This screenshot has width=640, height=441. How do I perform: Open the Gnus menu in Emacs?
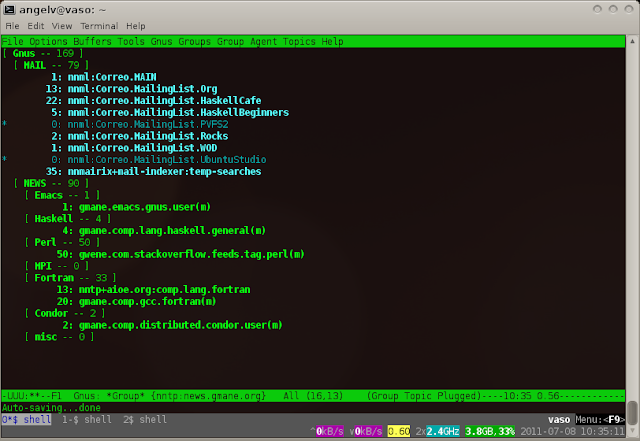pos(161,42)
